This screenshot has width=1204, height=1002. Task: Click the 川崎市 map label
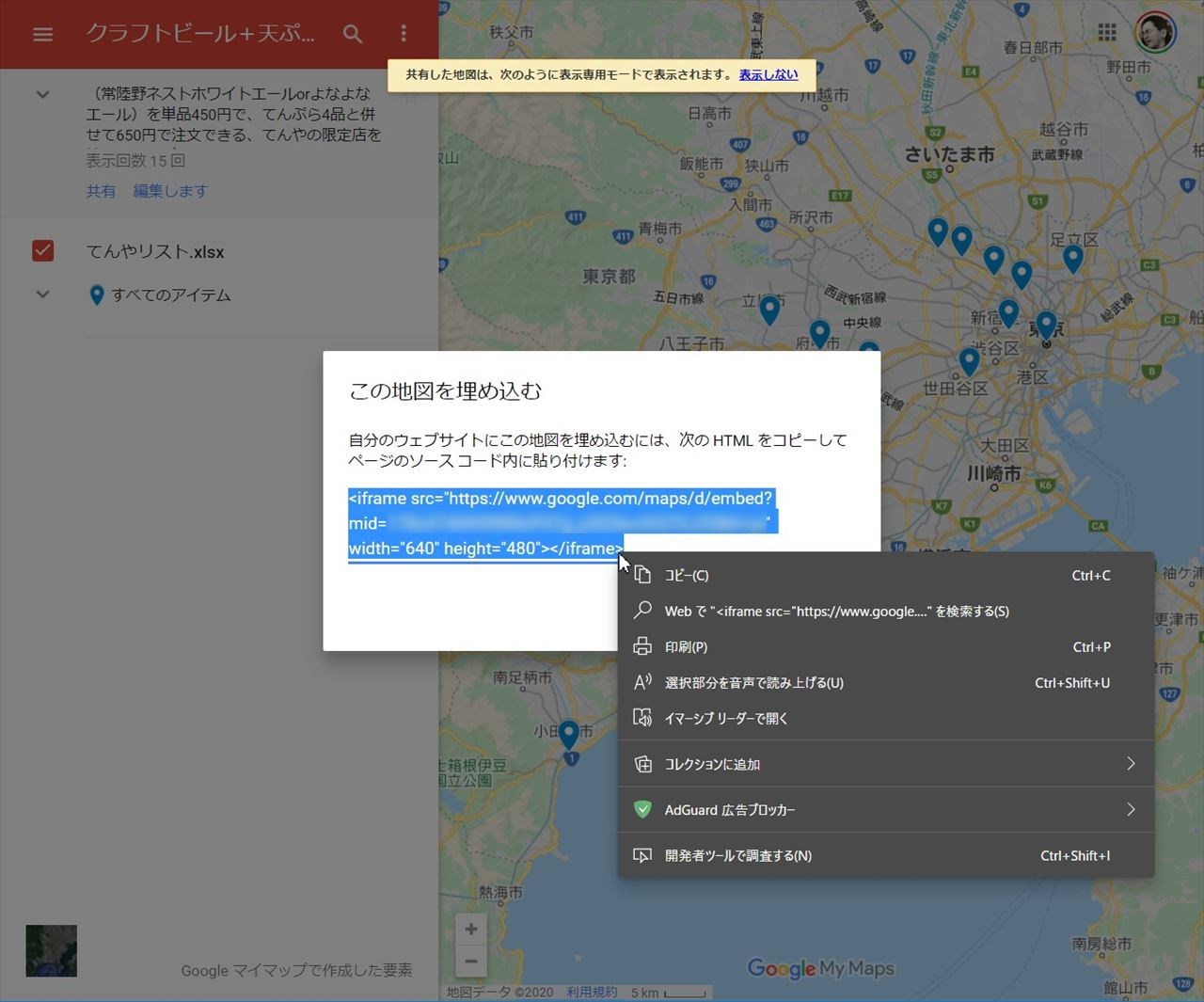tap(993, 473)
